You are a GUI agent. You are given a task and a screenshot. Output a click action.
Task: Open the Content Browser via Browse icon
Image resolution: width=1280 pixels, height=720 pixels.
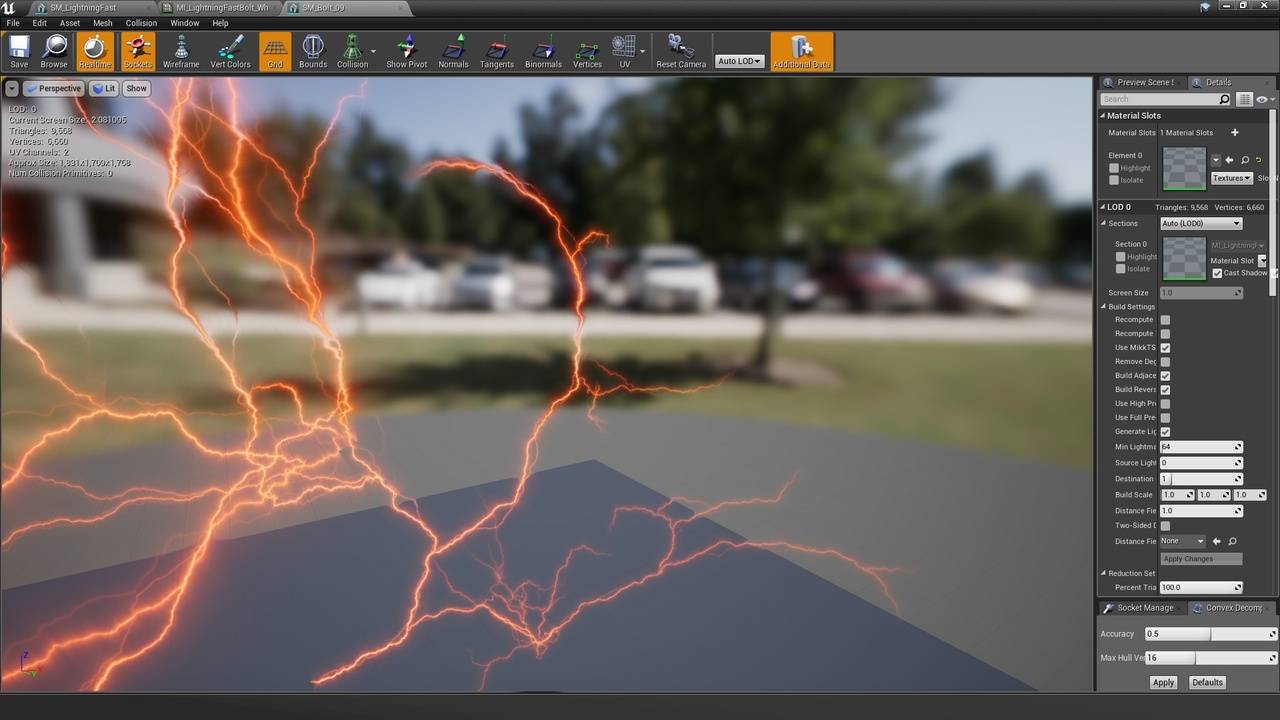pyautogui.click(x=54, y=51)
